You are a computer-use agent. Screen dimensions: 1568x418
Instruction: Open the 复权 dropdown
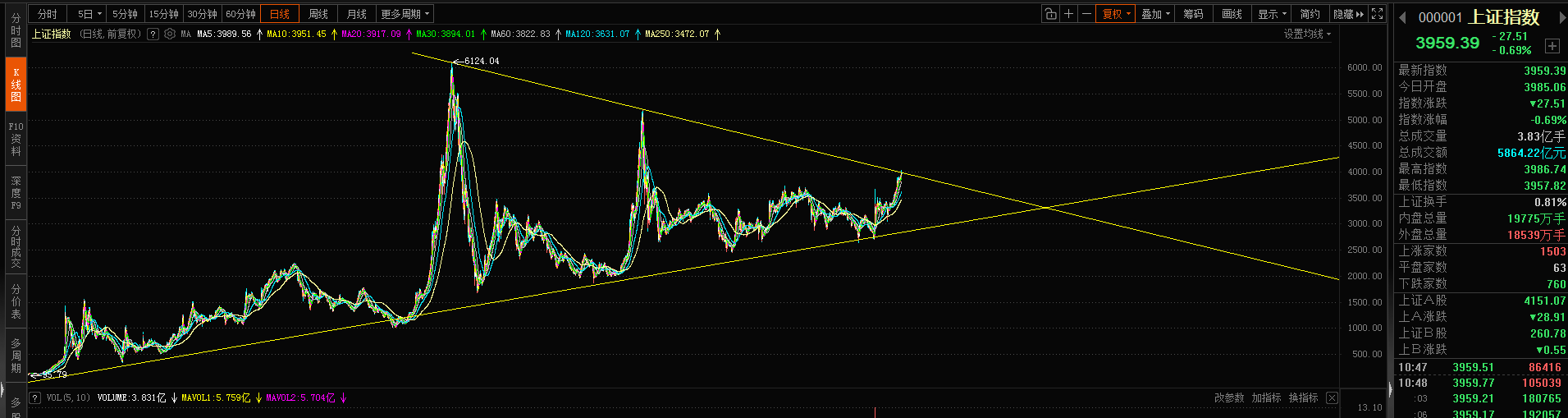pyautogui.click(x=1116, y=14)
